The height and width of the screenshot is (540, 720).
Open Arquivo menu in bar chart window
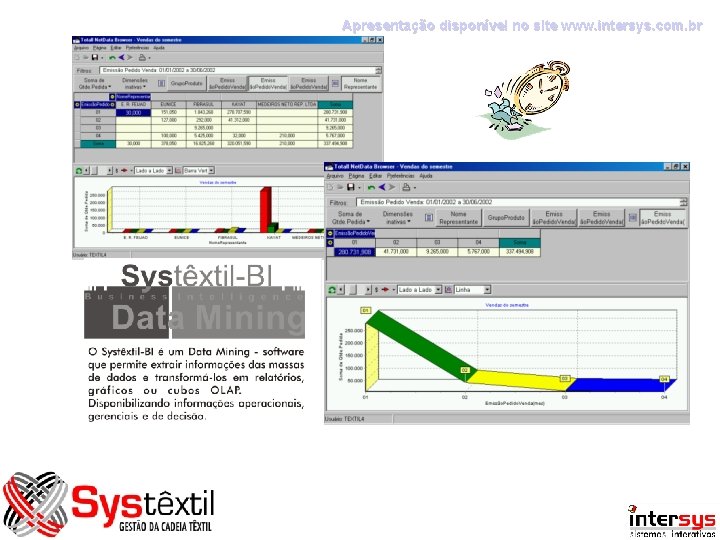[81, 48]
